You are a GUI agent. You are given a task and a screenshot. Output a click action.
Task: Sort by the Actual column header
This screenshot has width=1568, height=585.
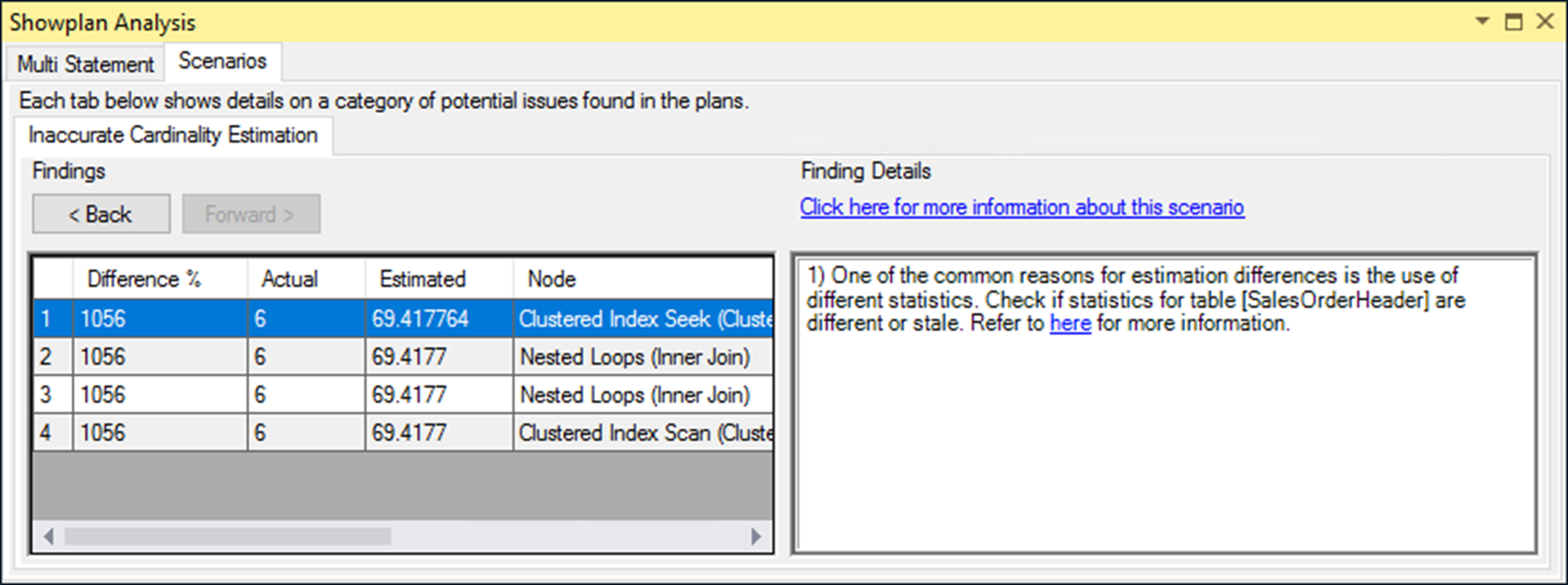[x=307, y=279]
